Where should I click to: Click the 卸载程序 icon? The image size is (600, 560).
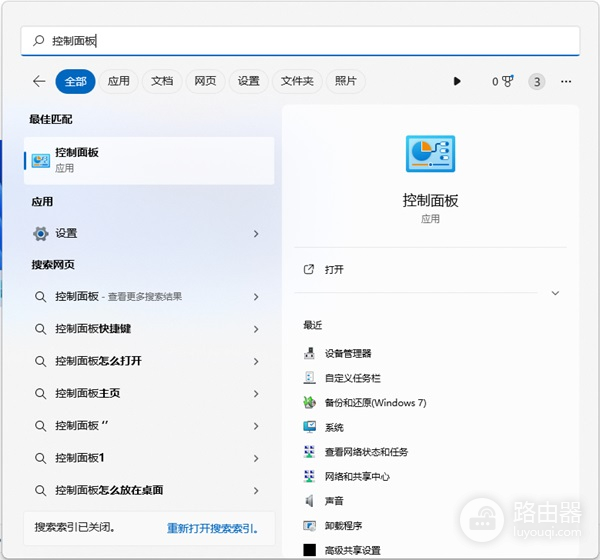[x=309, y=526]
